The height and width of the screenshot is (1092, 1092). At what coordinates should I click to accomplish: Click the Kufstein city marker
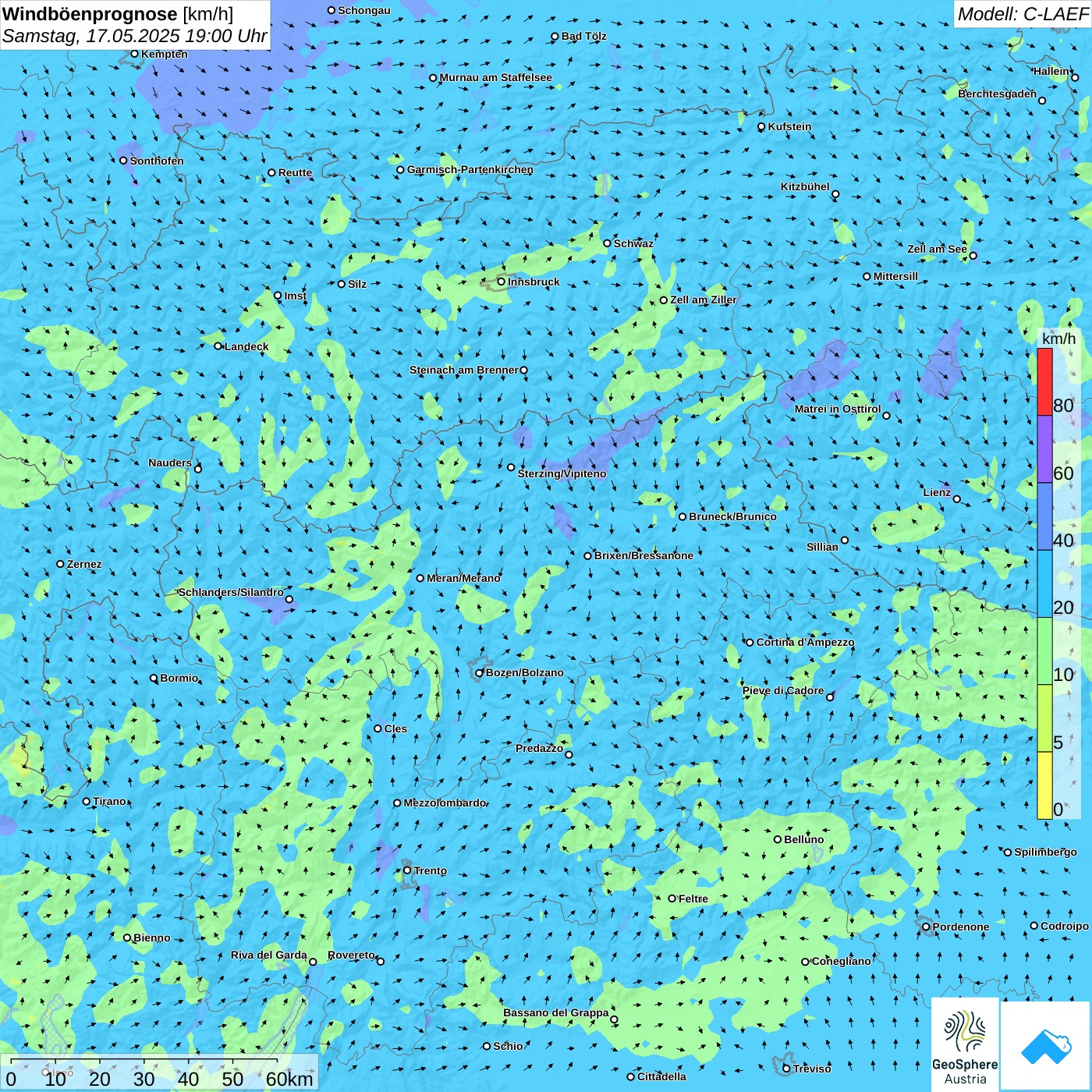point(762,126)
